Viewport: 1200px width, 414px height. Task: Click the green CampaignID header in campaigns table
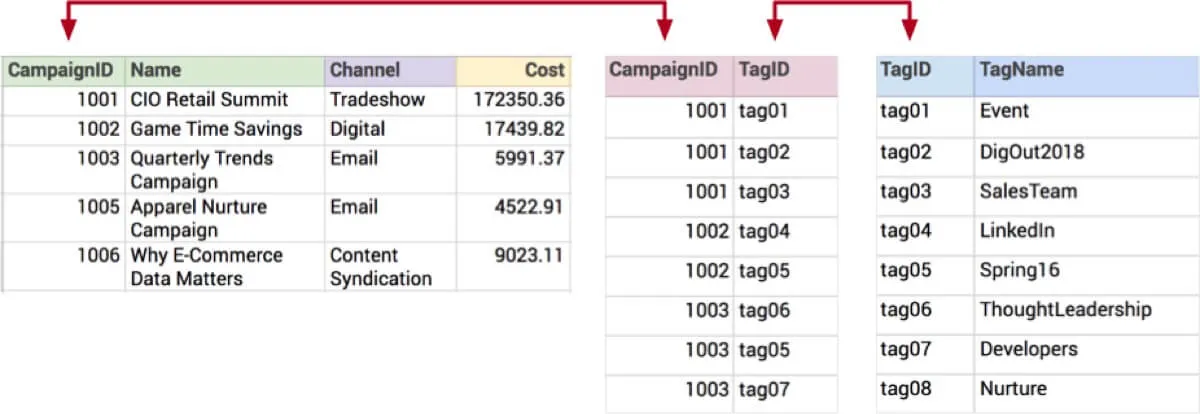tap(65, 70)
